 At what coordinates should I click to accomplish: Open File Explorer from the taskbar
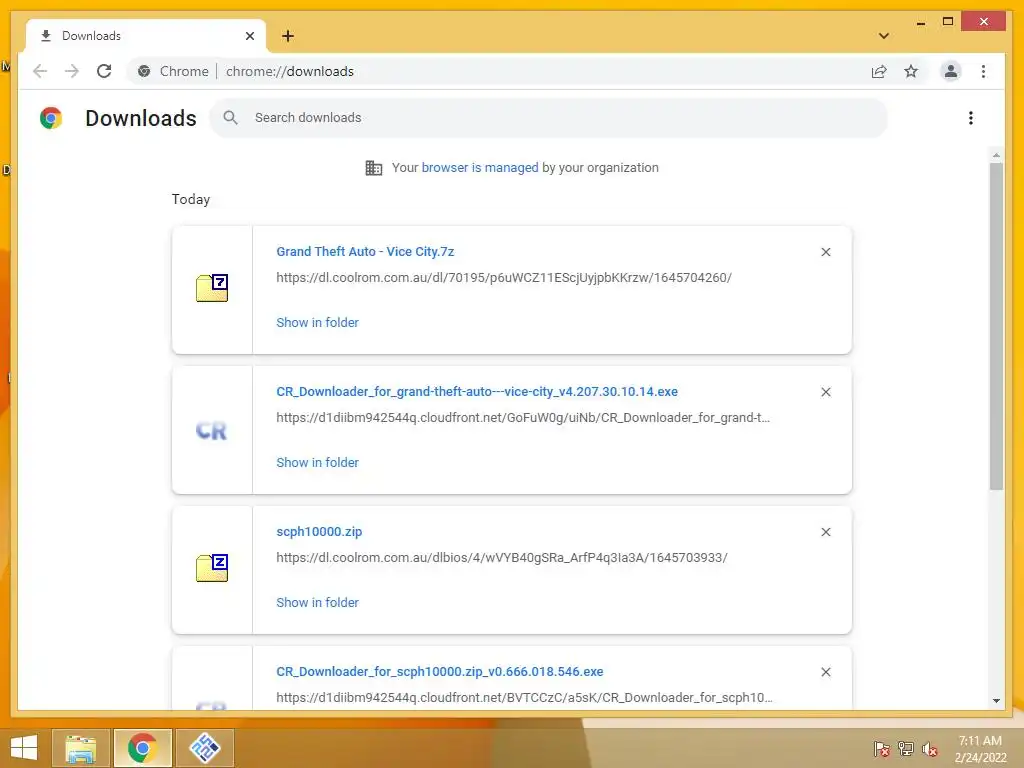81,748
